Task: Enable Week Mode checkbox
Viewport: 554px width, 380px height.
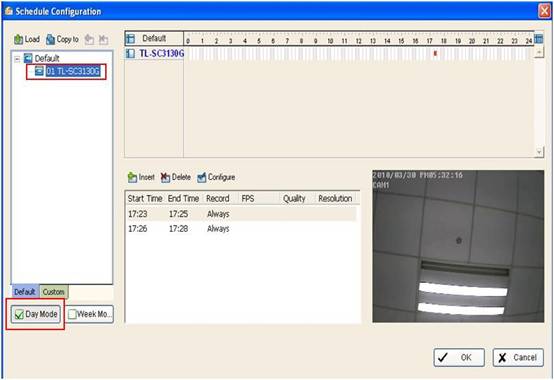Action: (x=72, y=314)
